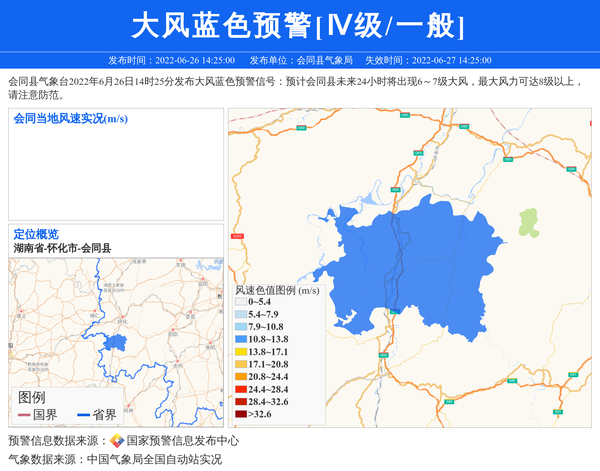Pick the 5.4~7.9 wind speed color swatch
The image size is (600, 471).
coord(241,315)
